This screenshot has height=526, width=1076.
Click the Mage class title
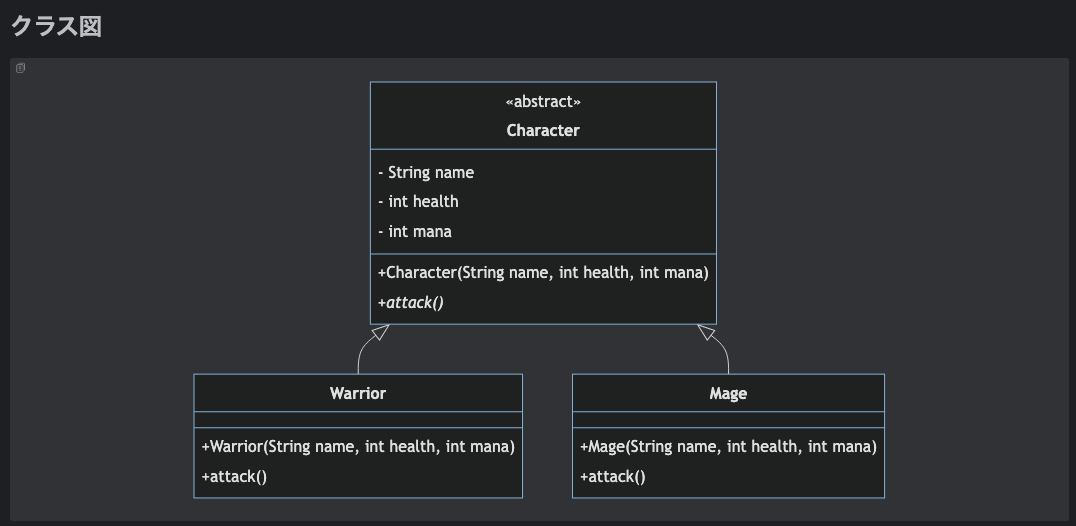[728, 393]
